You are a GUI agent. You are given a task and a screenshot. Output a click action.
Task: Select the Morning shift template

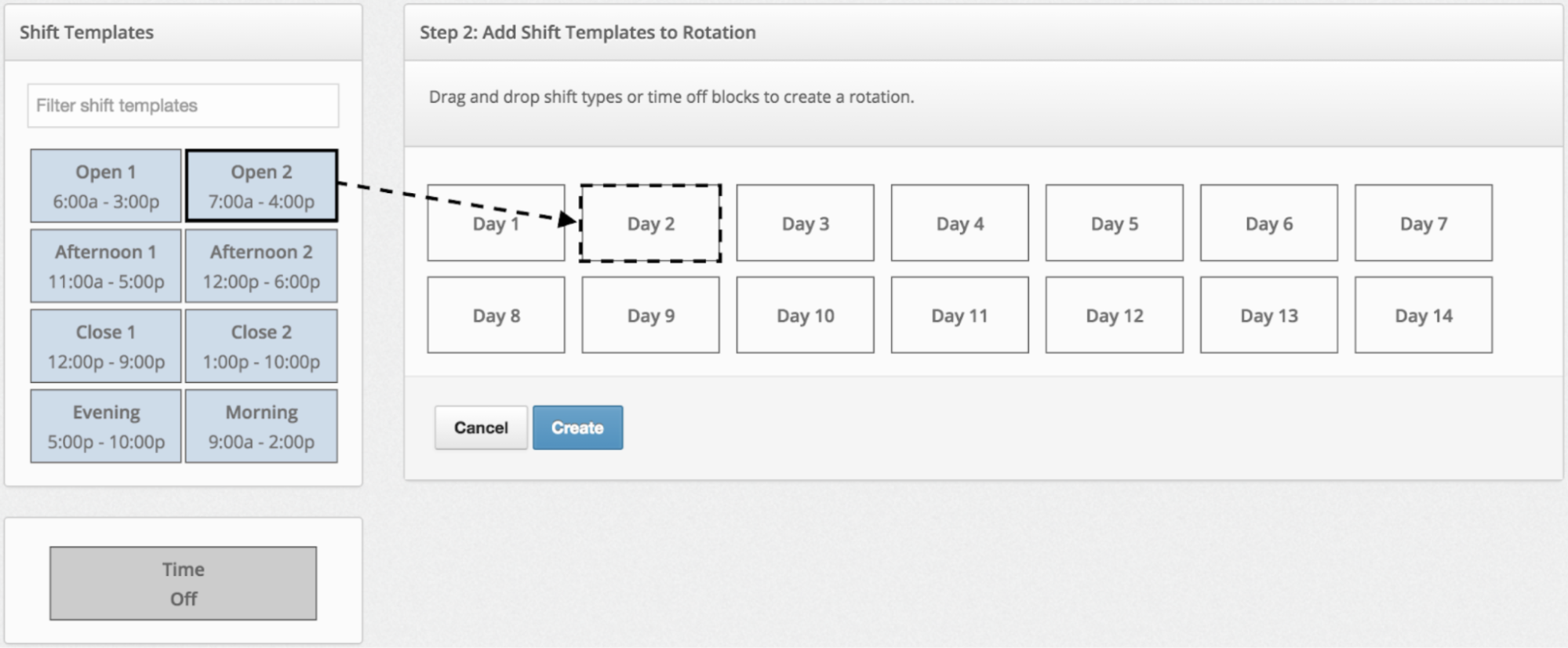(261, 426)
